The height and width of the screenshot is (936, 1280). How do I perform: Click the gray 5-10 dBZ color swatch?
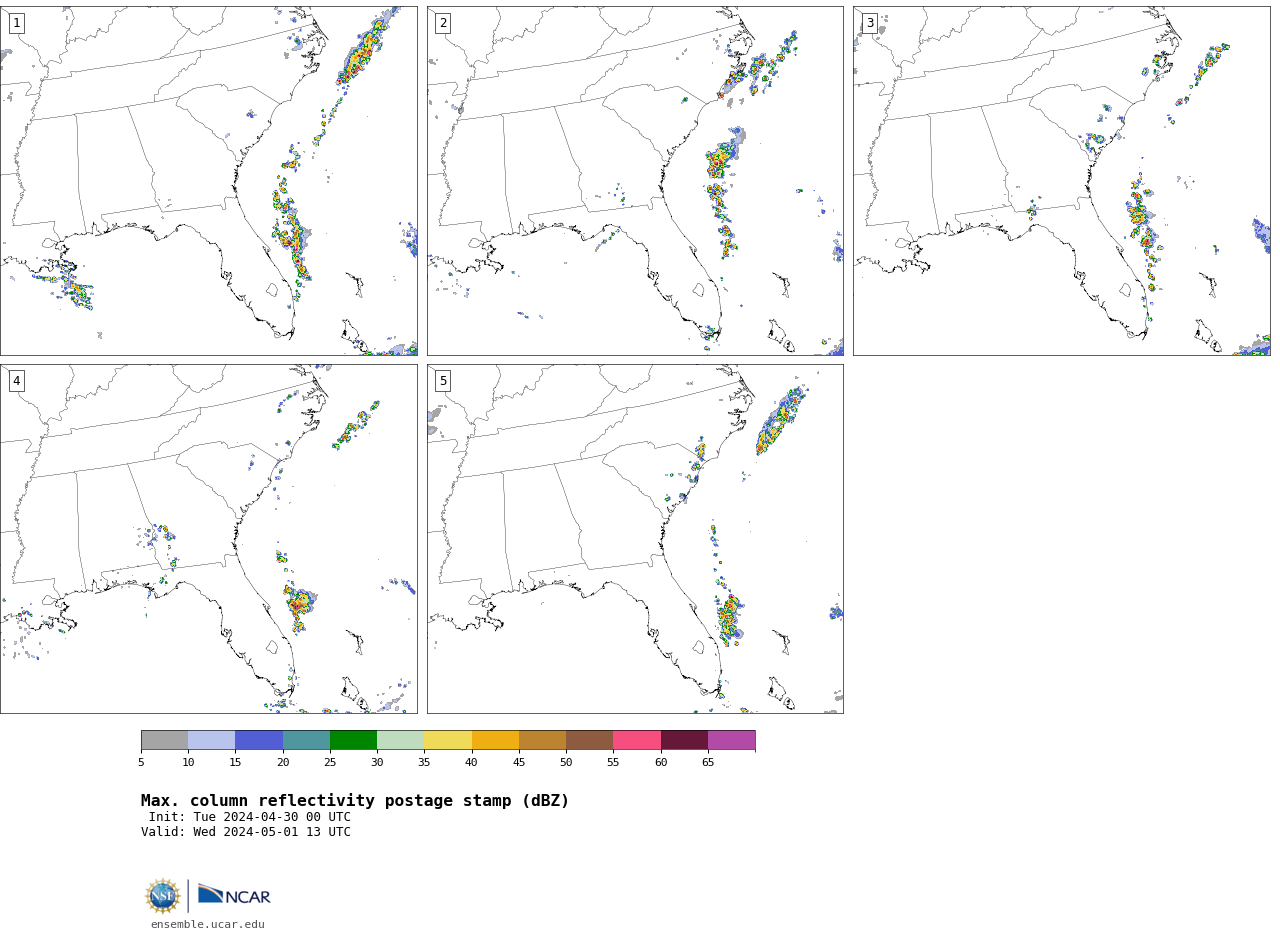[164, 740]
